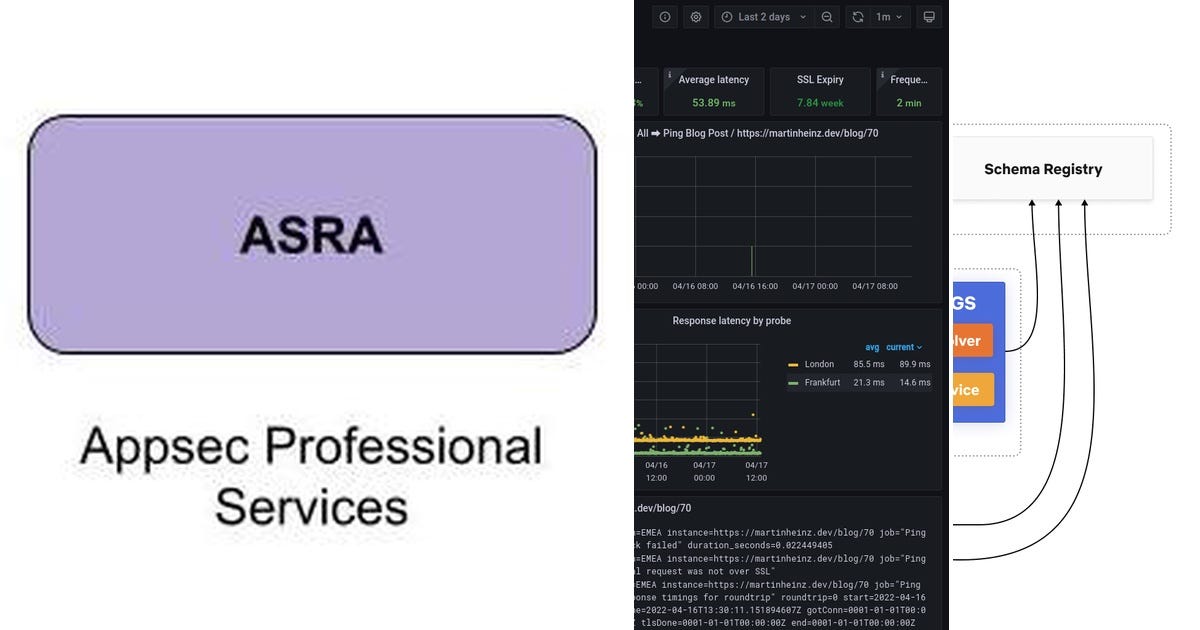Screen dimensions: 1200x630
Task: Toggle the Frankfurt series in legend
Action: click(x=824, y=382)
